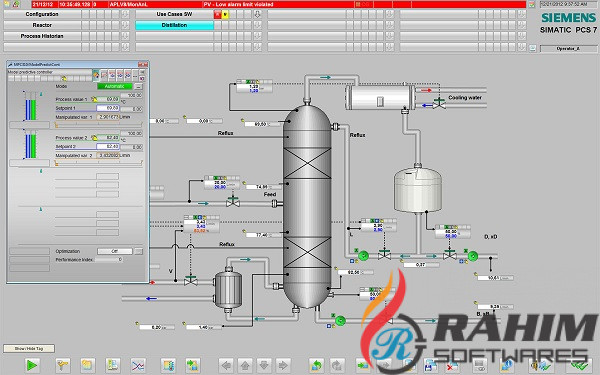Expand Reactor area hierarchy arrow

125,25
